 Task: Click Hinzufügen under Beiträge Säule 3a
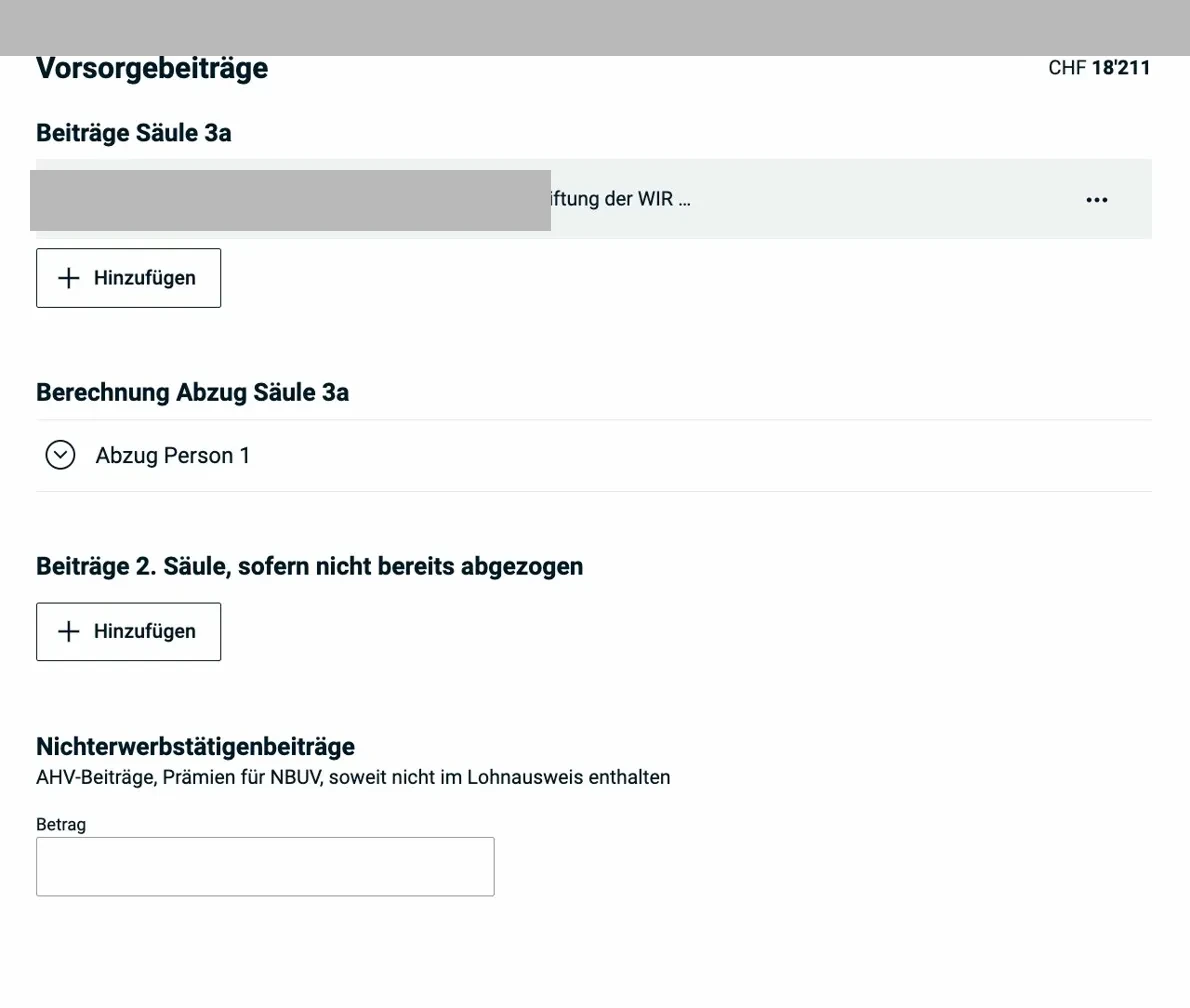(128, 277)
